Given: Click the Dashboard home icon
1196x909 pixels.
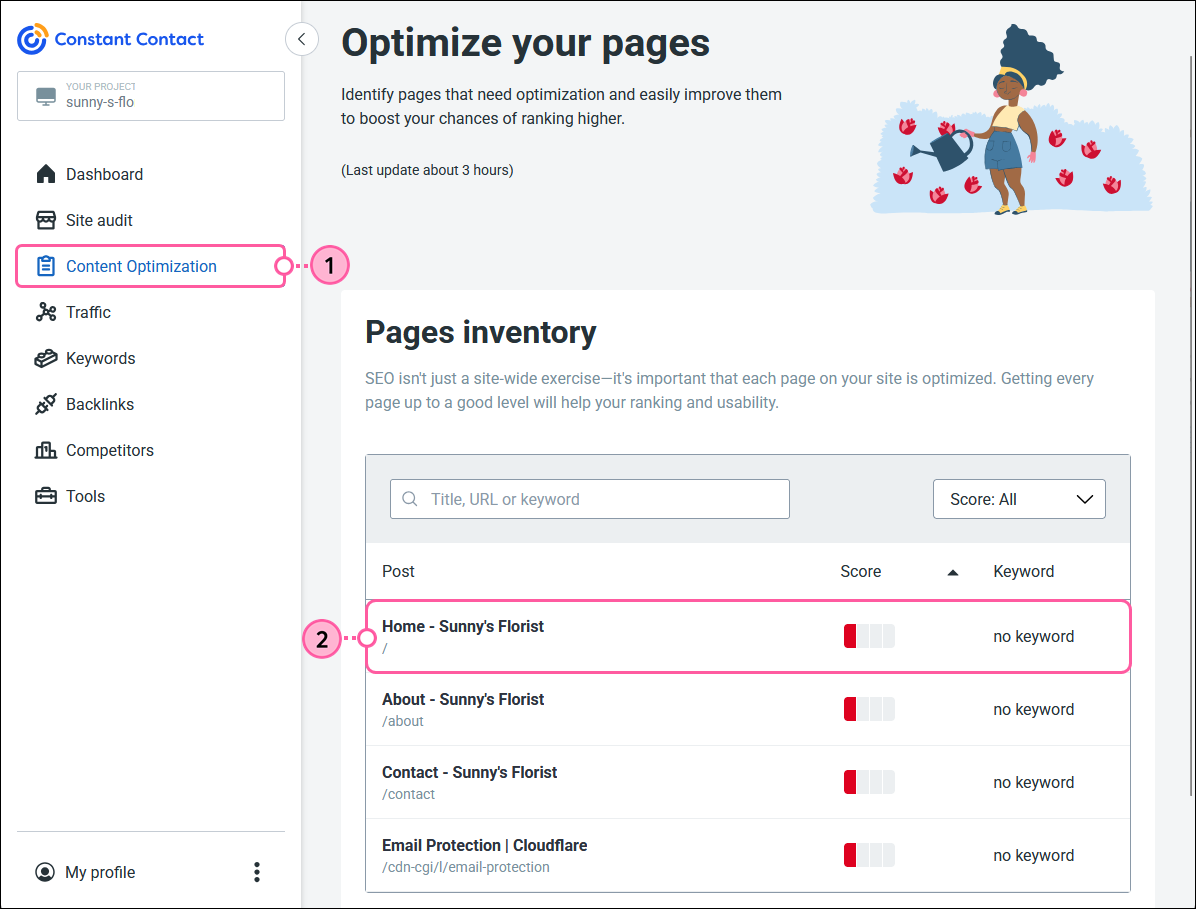Looking at the screenshot, I should 46,174.
